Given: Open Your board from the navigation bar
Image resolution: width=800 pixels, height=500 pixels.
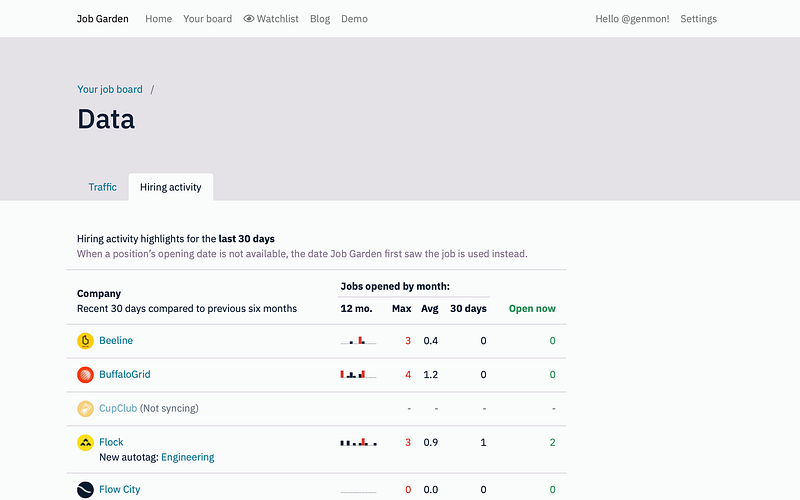Looking at the screenshot, I should (x=207, y=19).
